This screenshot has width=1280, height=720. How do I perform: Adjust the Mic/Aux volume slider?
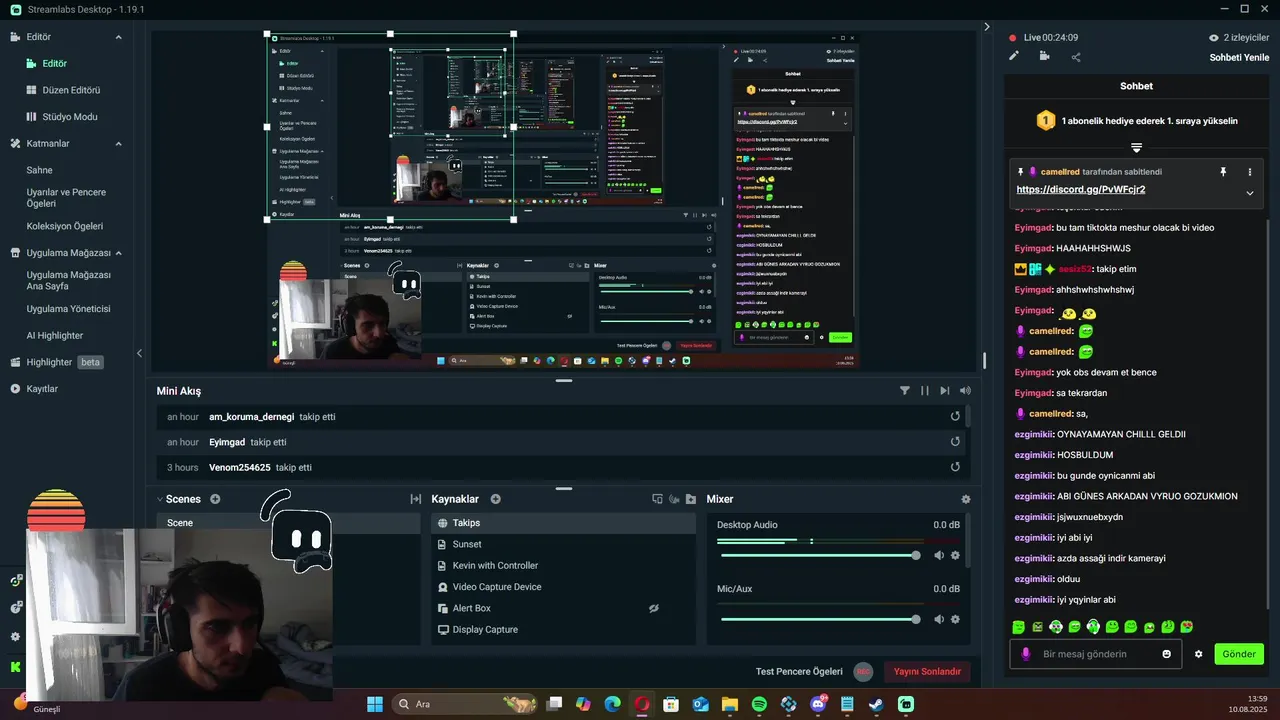click(x=818, y=619)
